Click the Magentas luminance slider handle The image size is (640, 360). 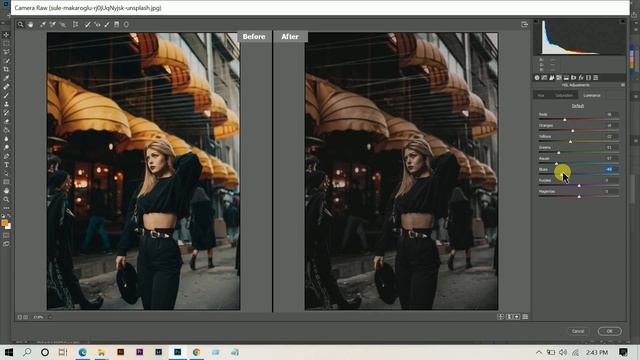coord(579,197)
